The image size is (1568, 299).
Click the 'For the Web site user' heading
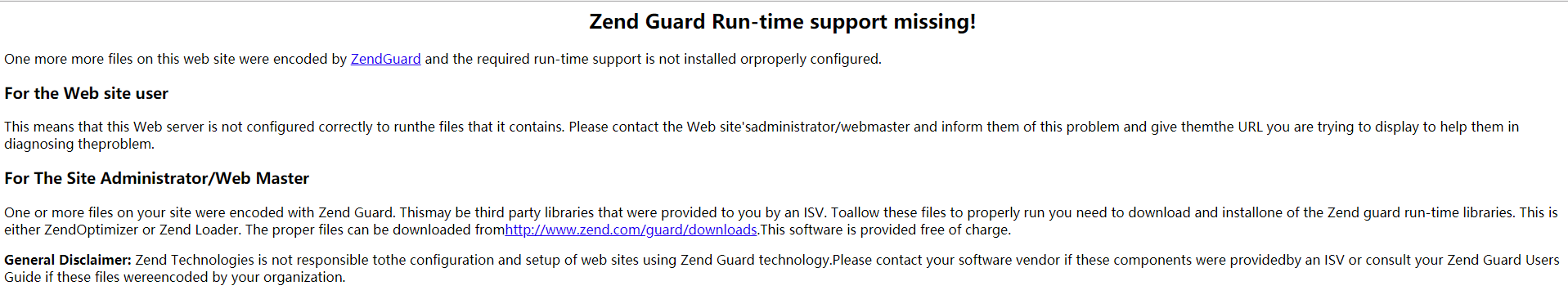(x=86, y=93)
